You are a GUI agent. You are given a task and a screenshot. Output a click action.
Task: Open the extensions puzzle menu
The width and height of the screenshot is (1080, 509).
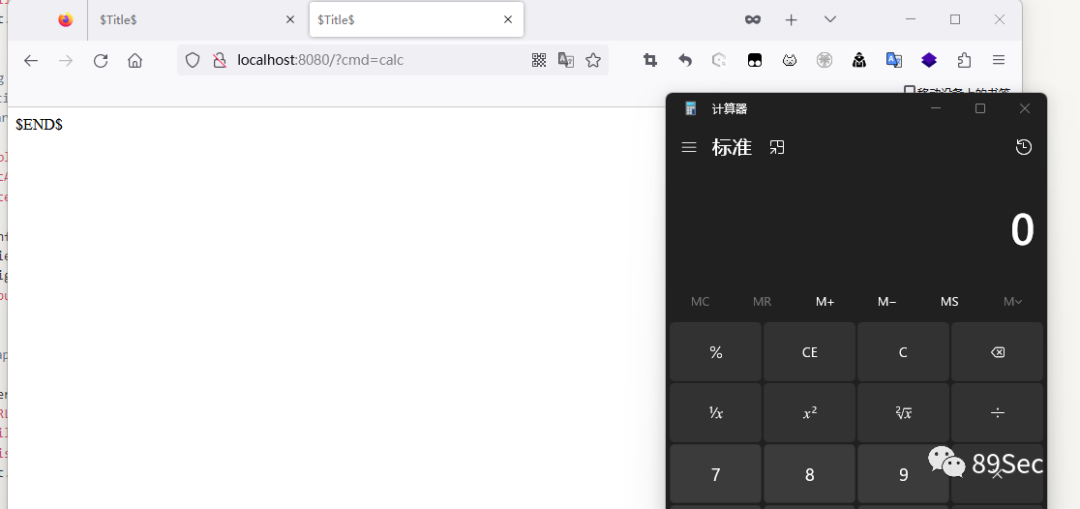pyautogui.click(x=964, y=60)
